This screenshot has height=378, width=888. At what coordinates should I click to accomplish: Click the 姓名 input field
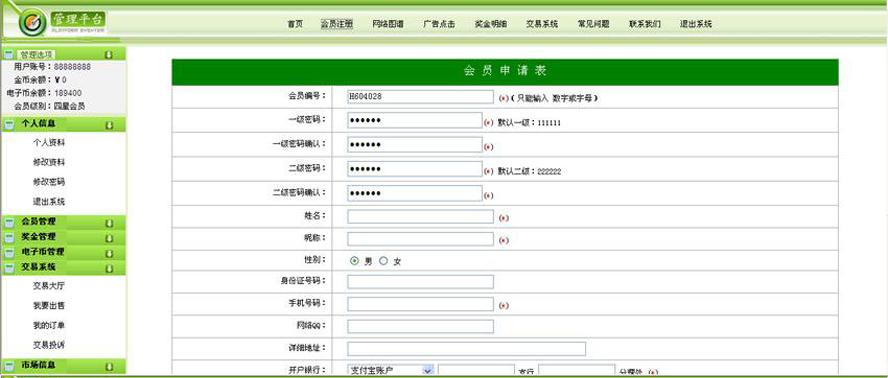(x=420, y=217)
